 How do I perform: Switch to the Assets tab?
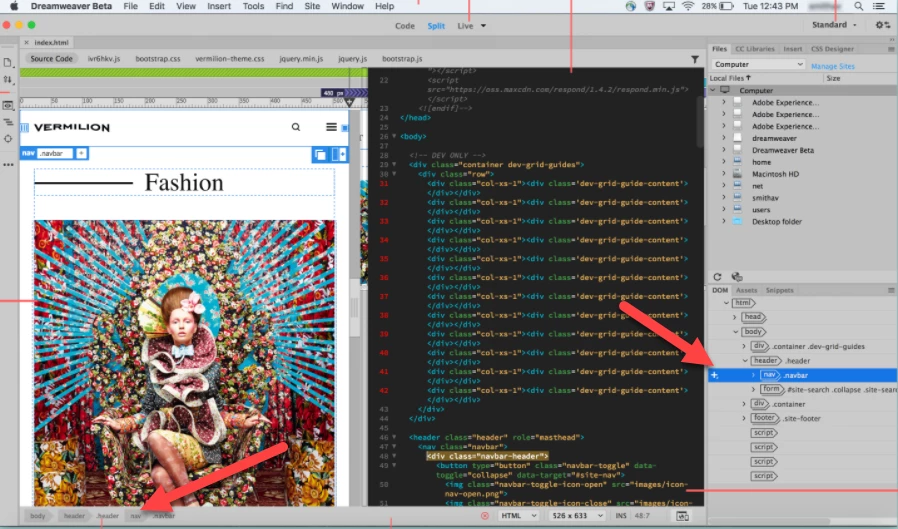(746, 290)
